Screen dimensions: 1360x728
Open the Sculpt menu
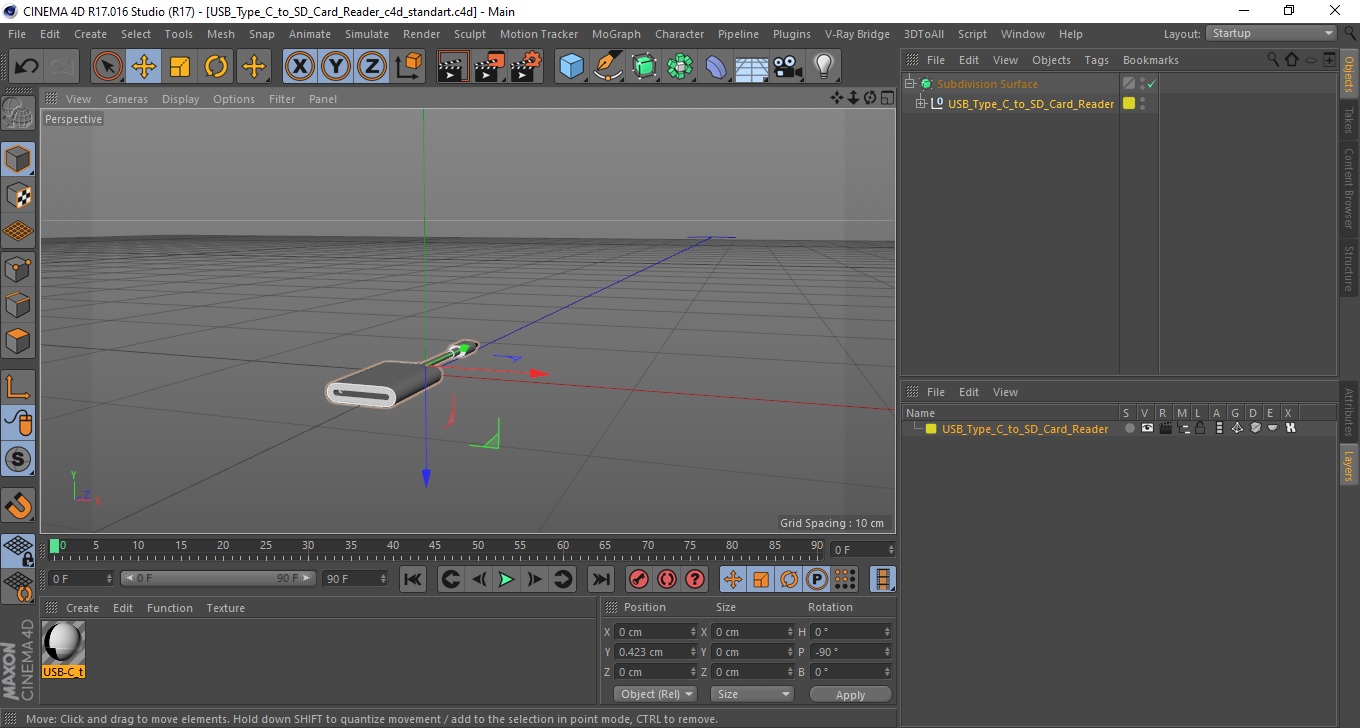point(470,34)
